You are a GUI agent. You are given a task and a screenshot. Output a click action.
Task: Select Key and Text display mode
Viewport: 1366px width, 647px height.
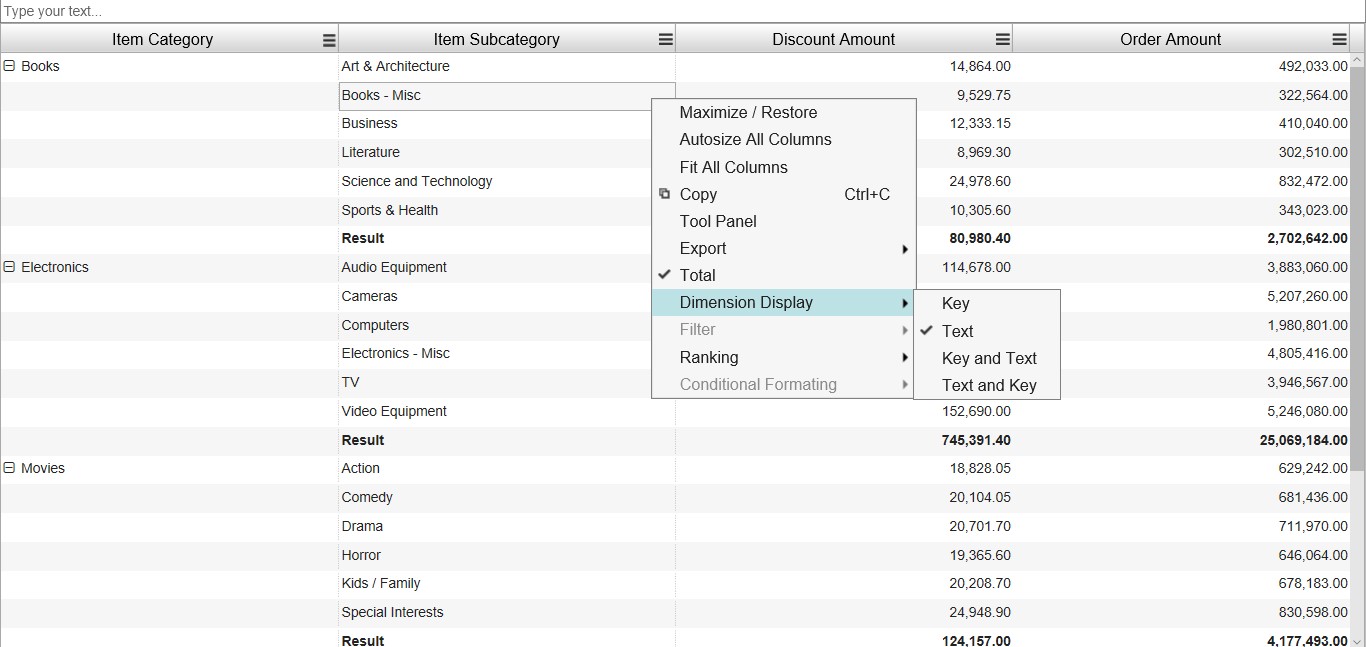point(988,358)
